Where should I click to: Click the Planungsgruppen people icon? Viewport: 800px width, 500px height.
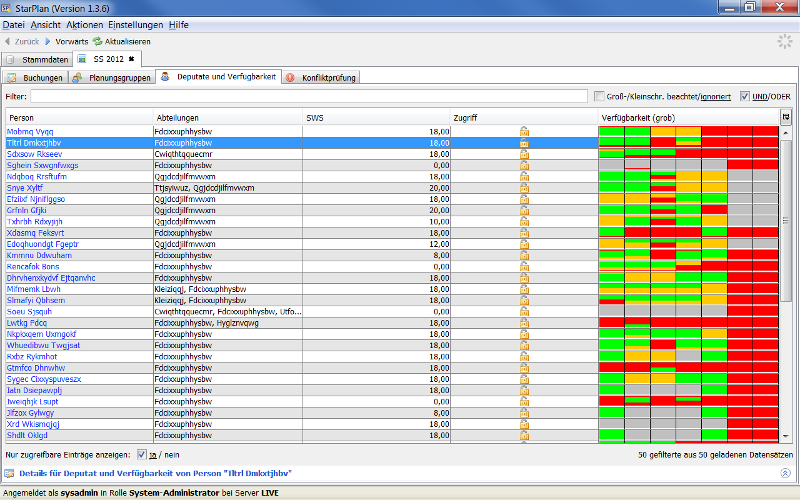click(77, 78)
